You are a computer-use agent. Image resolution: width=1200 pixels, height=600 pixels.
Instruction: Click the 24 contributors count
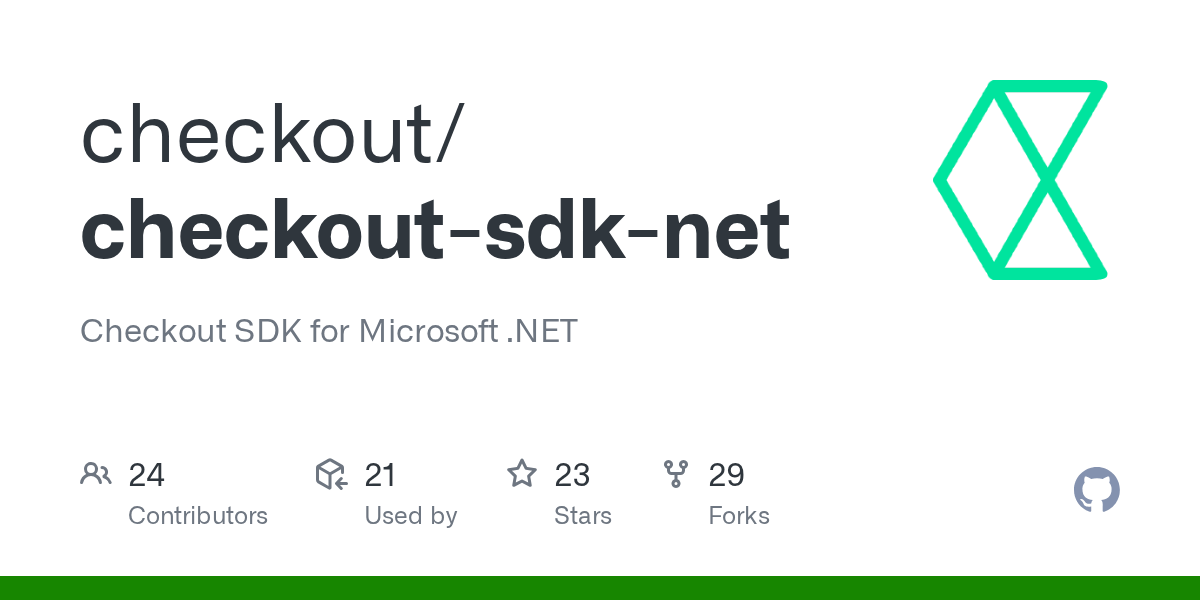click(x=147, y=475)
